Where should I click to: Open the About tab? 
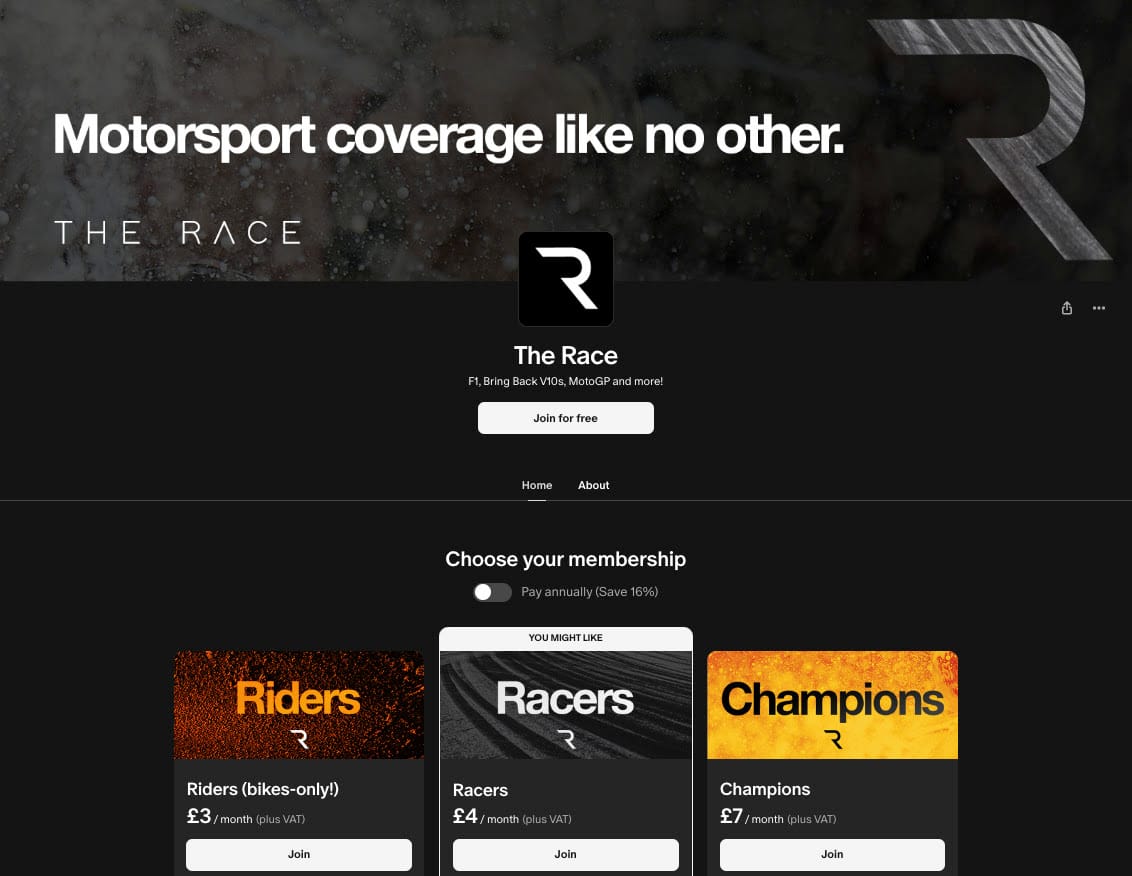593,485
